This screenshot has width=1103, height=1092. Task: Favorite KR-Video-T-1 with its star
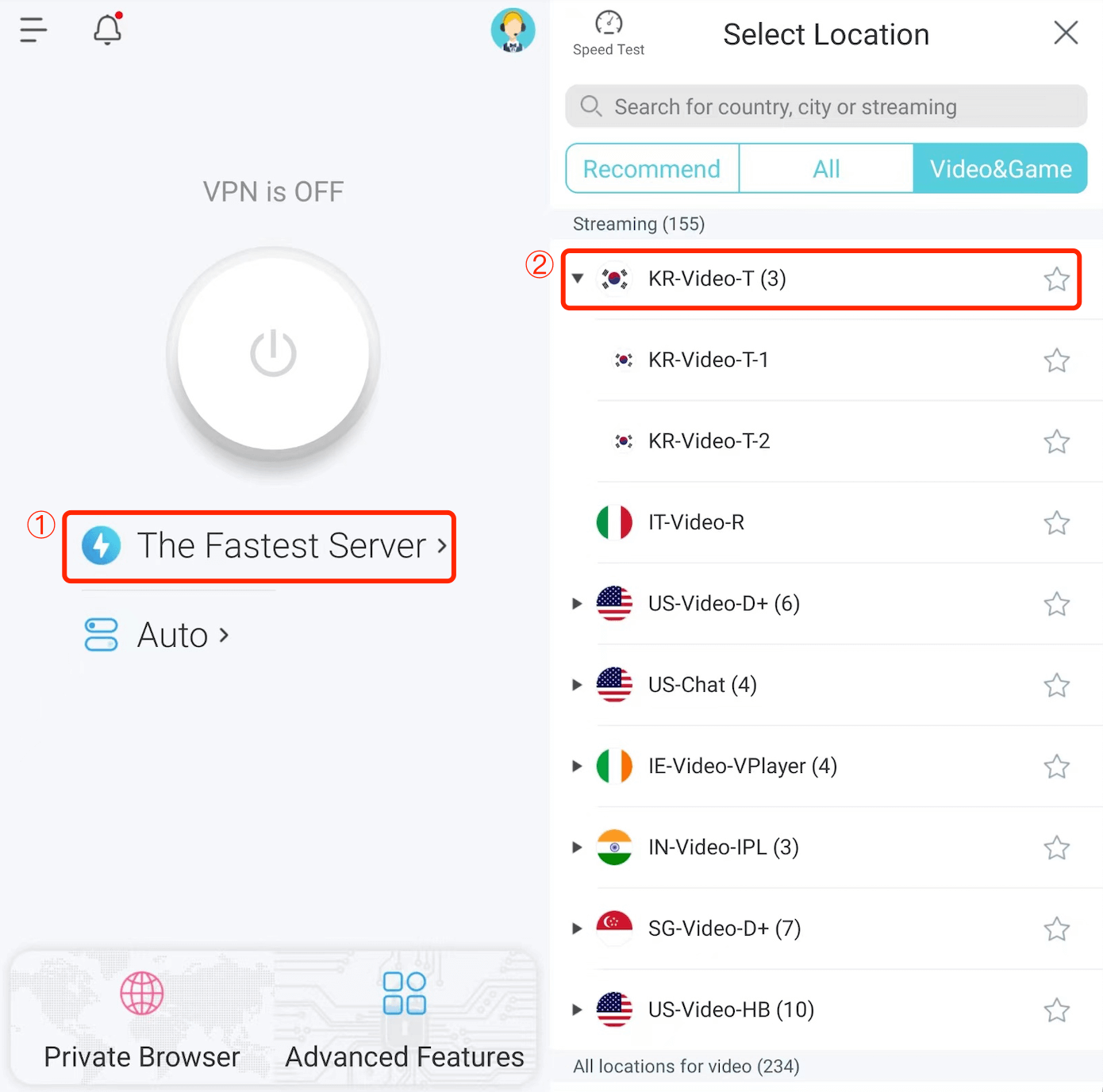point(1056,360)
